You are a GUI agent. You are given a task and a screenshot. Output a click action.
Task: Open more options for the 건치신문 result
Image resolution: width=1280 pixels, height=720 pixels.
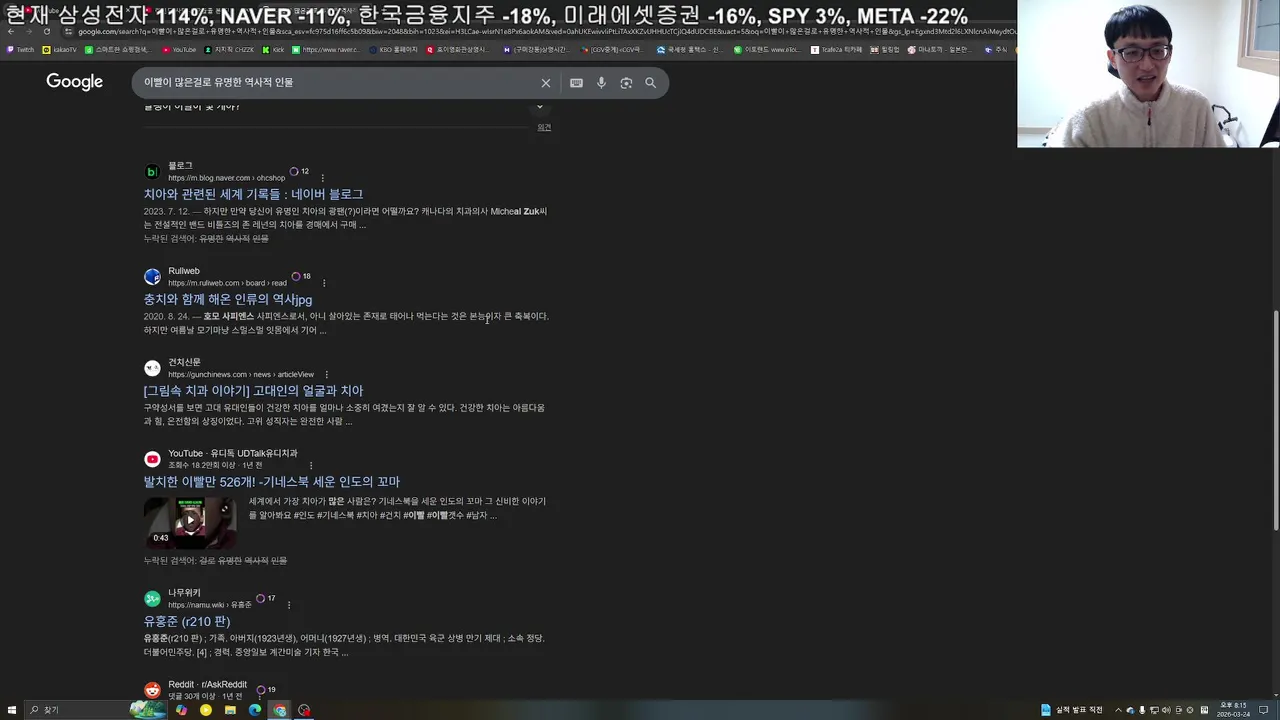tap(326, 375)
